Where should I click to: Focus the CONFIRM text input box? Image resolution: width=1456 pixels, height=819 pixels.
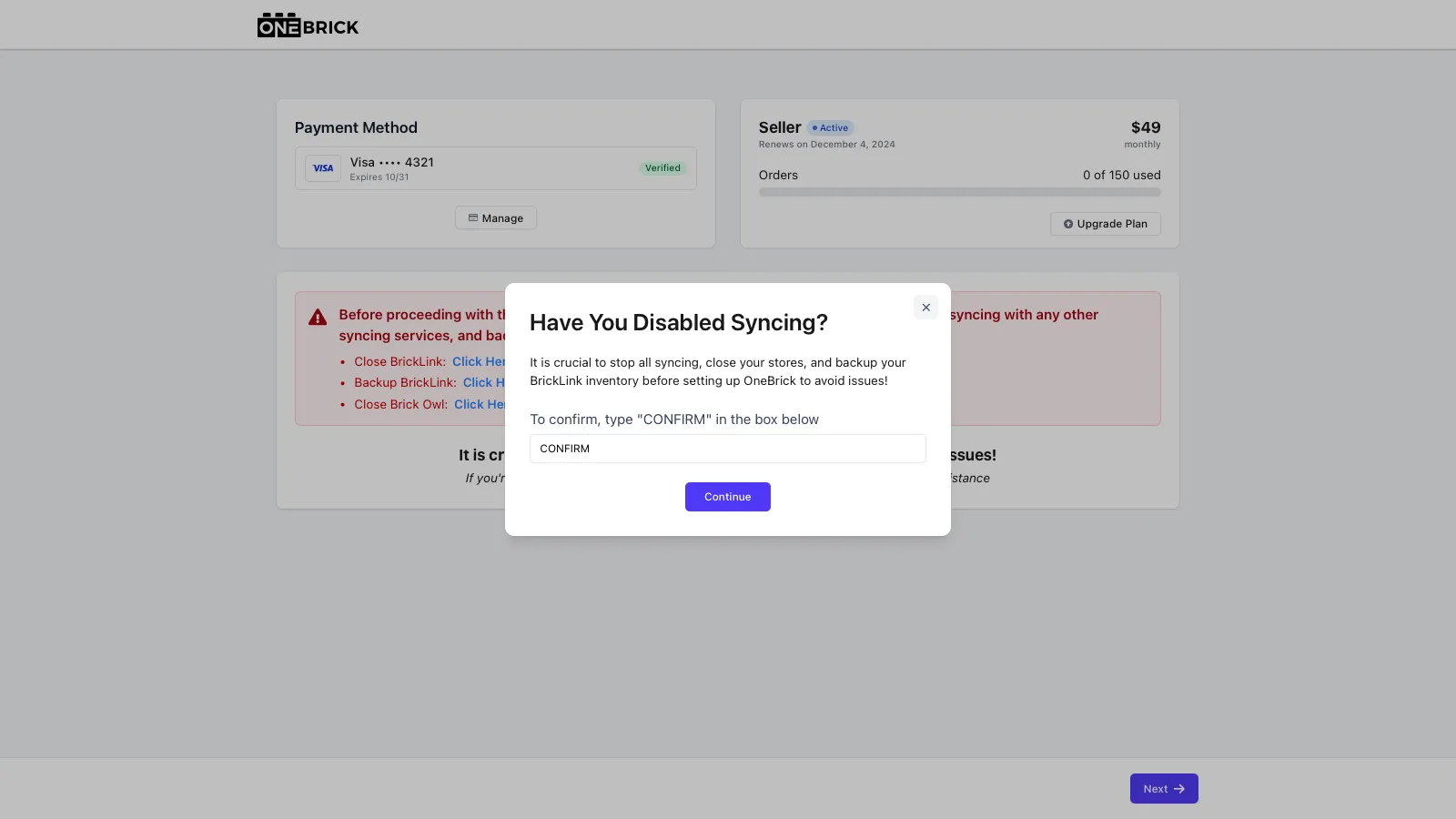[x=728, y=449]
